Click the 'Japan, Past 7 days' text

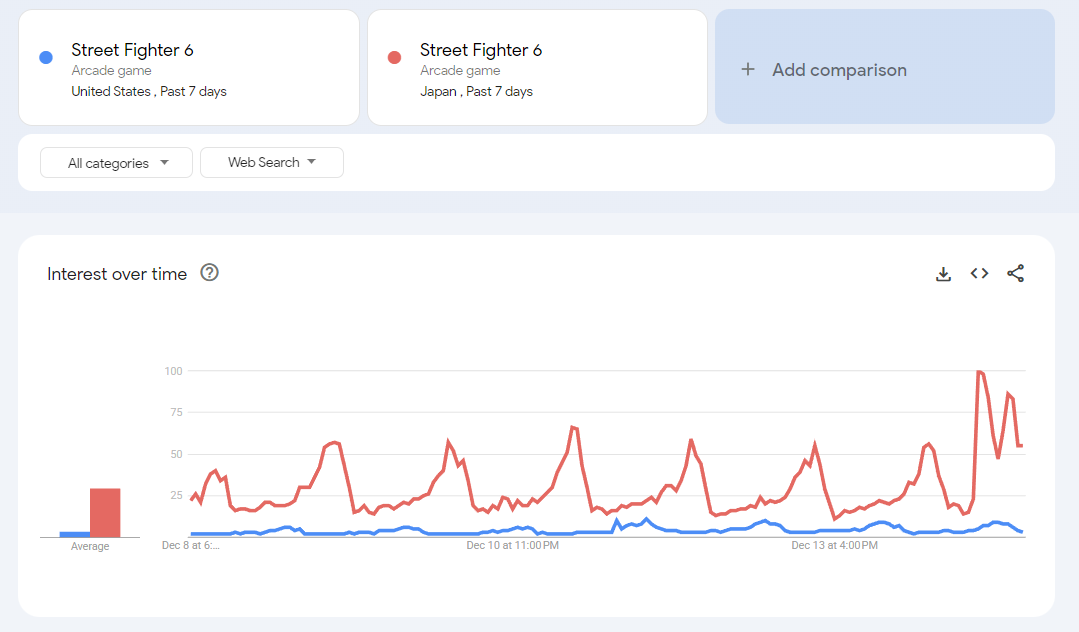476,92
